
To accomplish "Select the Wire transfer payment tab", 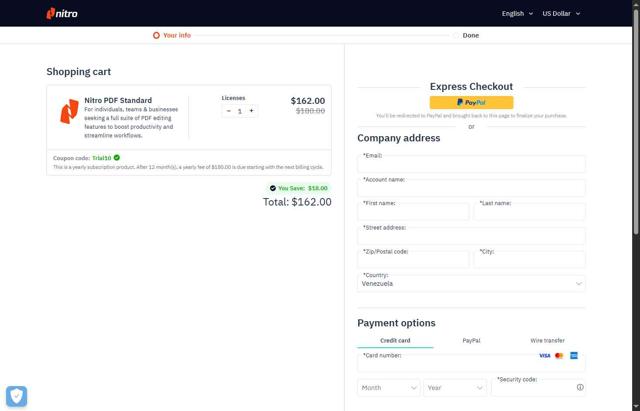I will pos(547,340).
